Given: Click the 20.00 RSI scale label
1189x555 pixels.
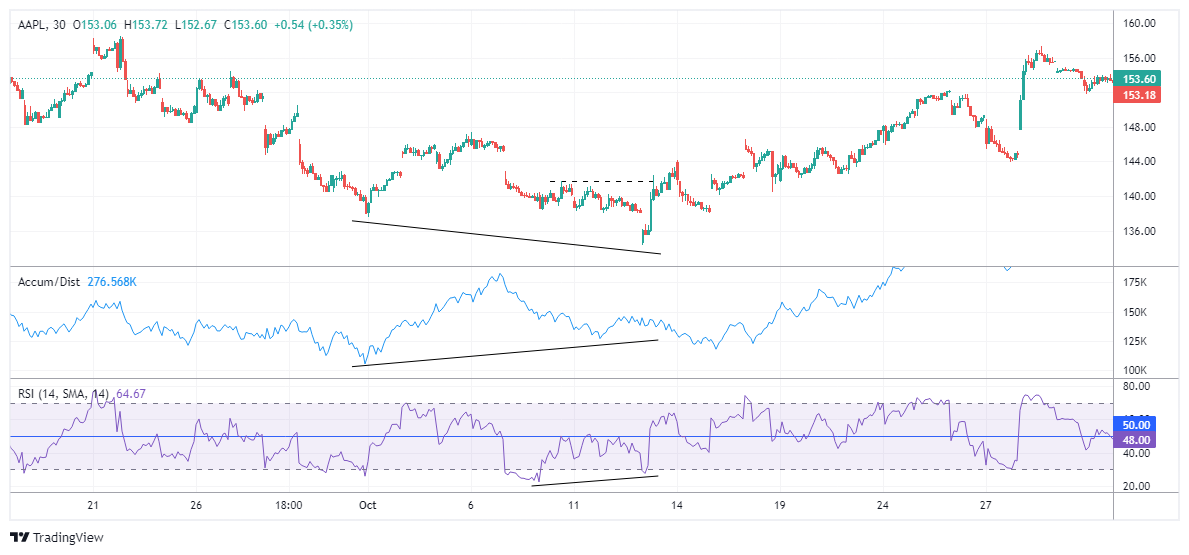Looking at the screenshot, I should [x=1136, y=487].
